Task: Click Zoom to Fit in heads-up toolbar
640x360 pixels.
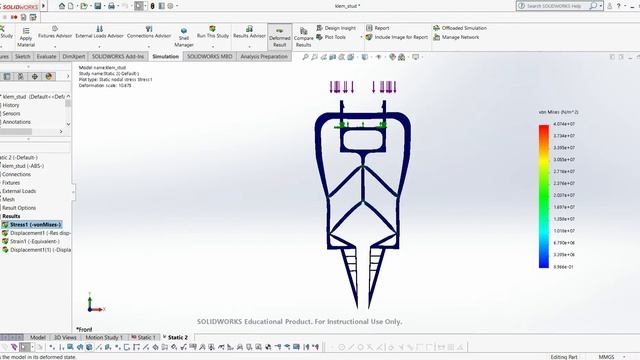Action: (x=305, y=57)
